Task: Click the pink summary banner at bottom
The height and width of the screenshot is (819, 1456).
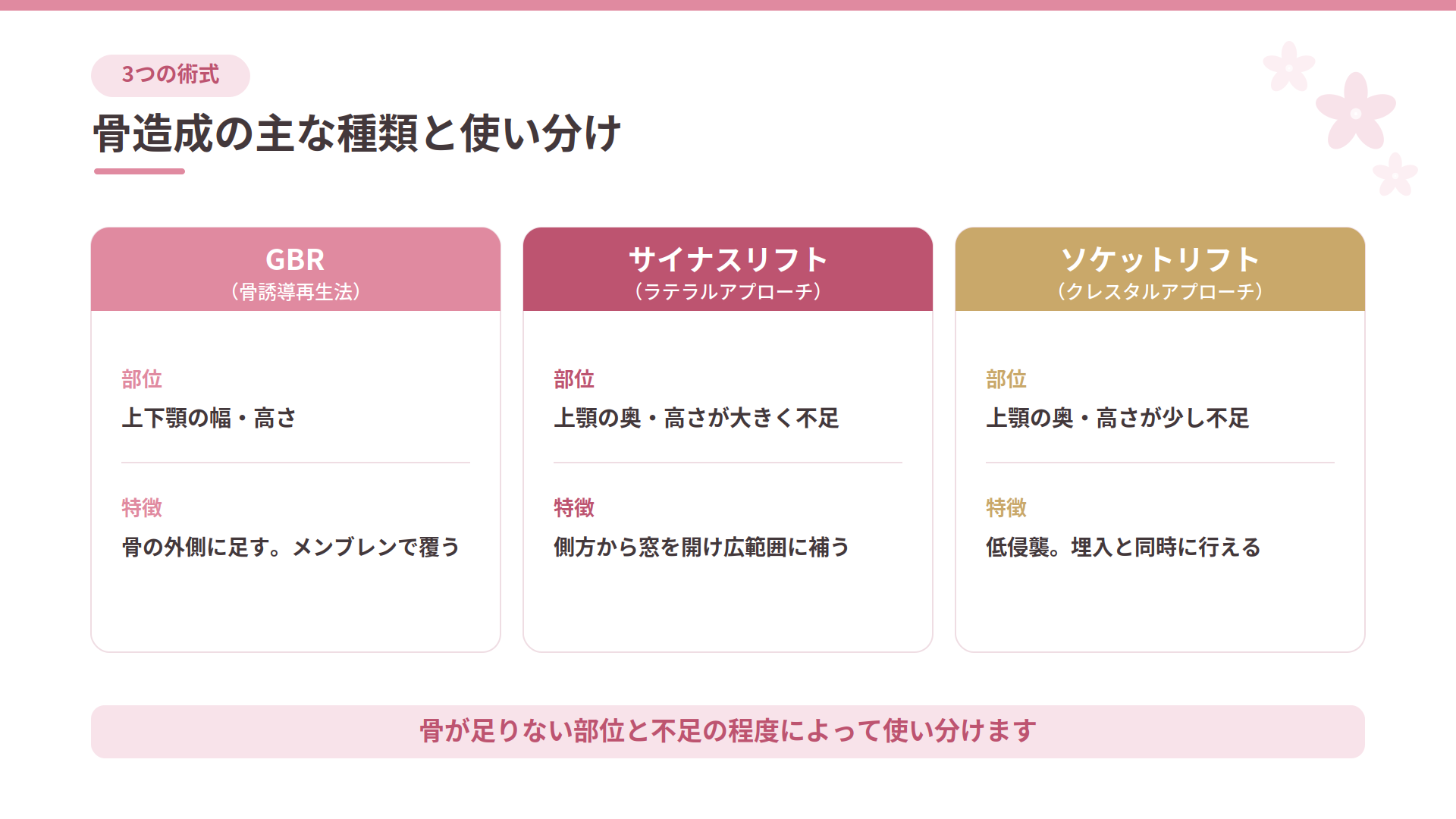Action: click(x=728, y=732)
